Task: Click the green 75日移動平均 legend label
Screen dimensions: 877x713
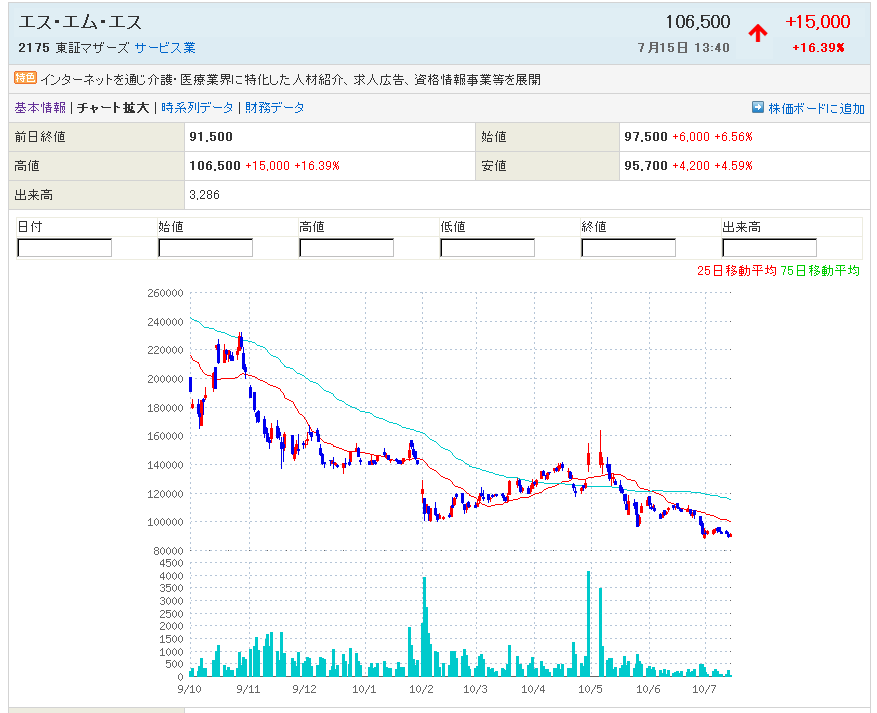Action: [820, 270]
